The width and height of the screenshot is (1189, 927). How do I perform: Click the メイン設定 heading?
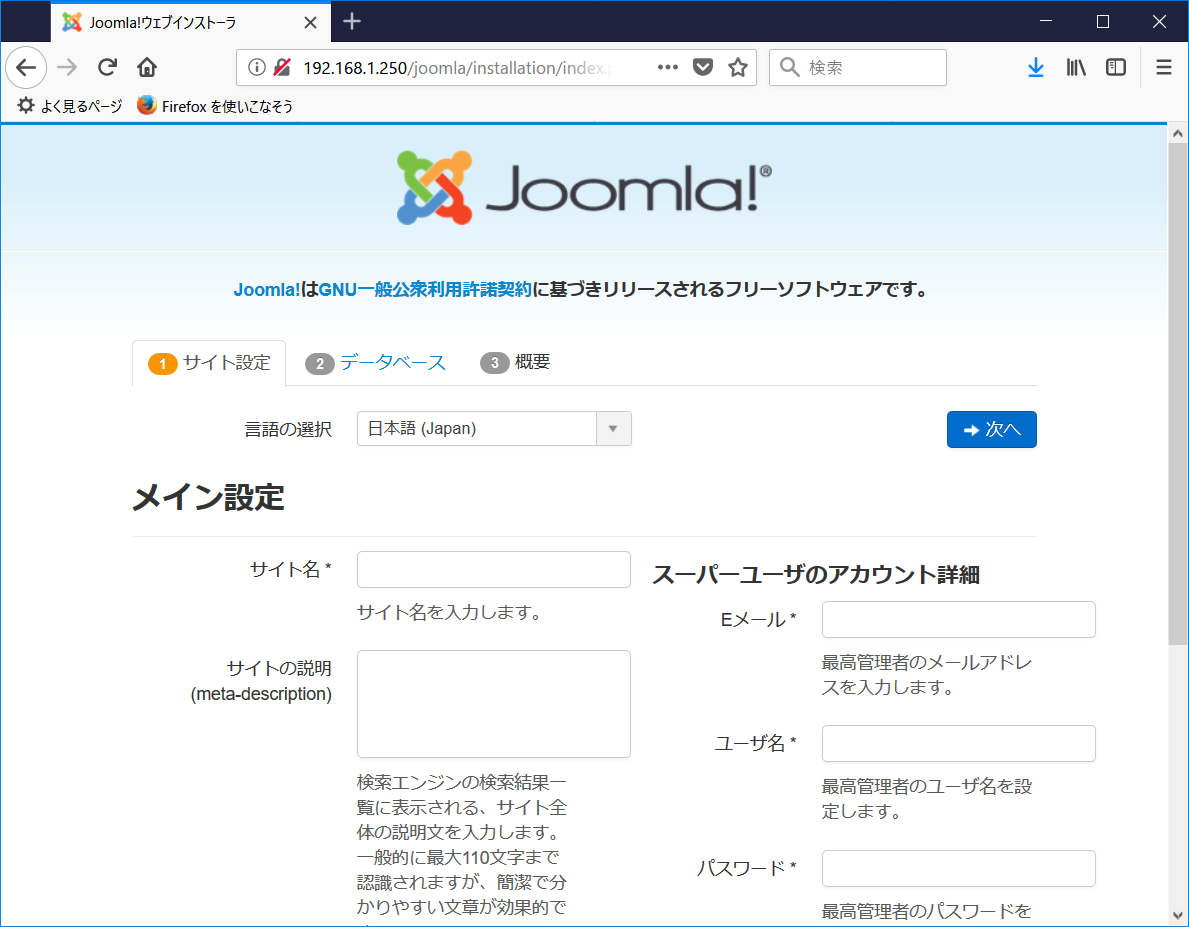[209, 498]
